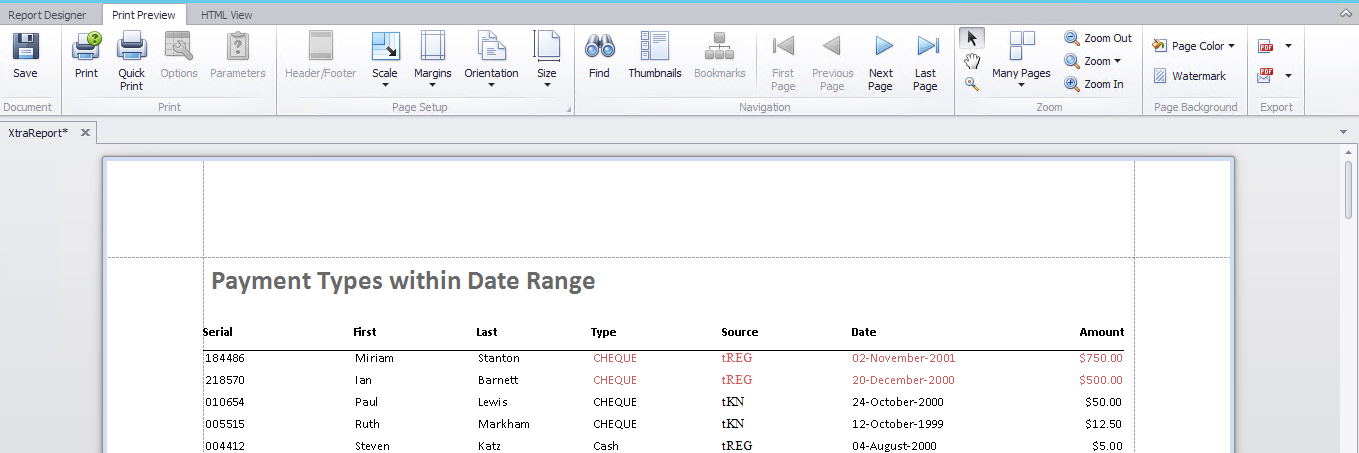Screen dimensions: 1359x453
Task: Click amount $12.50
Action: point(1104,424)
